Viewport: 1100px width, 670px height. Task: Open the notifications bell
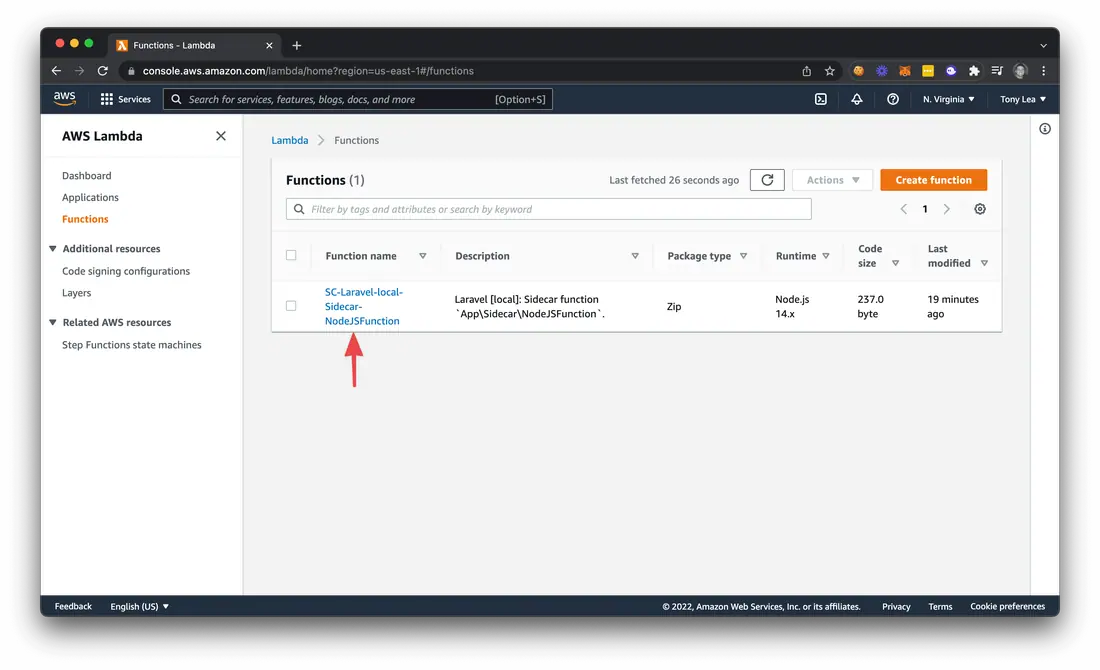[x=857, y=99]
